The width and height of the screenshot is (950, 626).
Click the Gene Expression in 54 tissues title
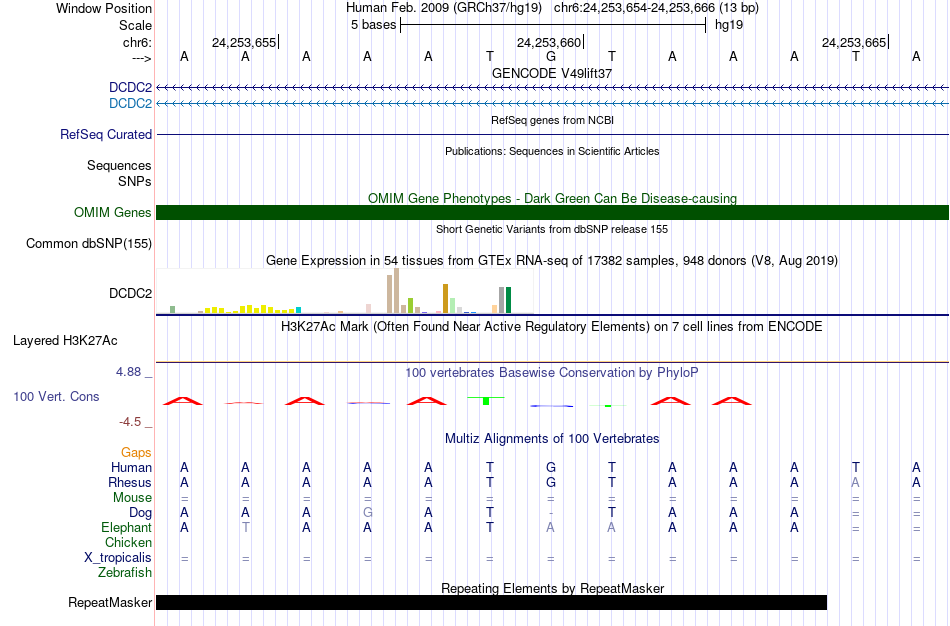click(x=552, y=261)
